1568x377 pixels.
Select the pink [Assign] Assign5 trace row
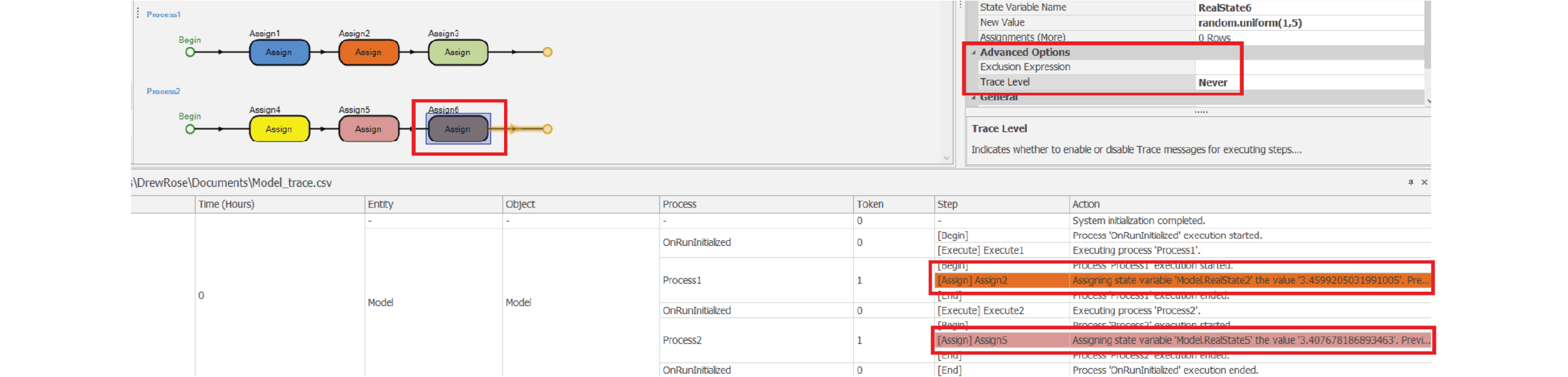[x=1182, y=341]
